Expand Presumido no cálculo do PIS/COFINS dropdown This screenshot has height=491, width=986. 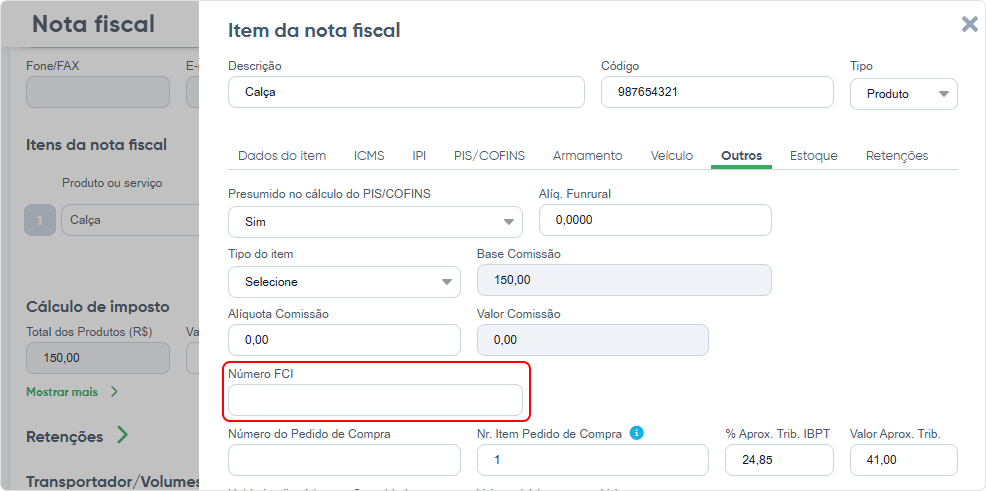pos(375,221)
